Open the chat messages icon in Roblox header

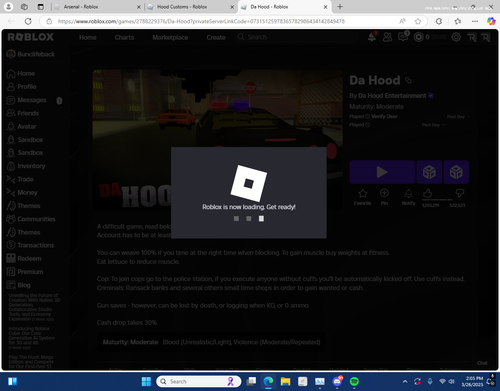coord(403,37)
